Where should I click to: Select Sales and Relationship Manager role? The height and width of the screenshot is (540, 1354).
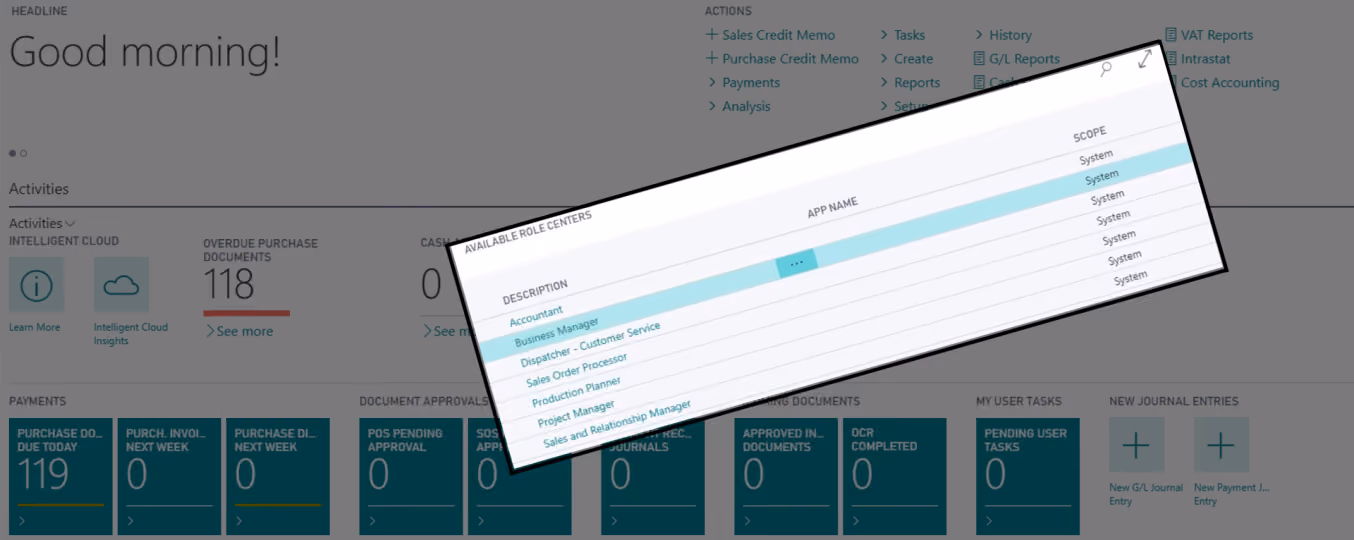pyautogui.click(x=617, y=425)
